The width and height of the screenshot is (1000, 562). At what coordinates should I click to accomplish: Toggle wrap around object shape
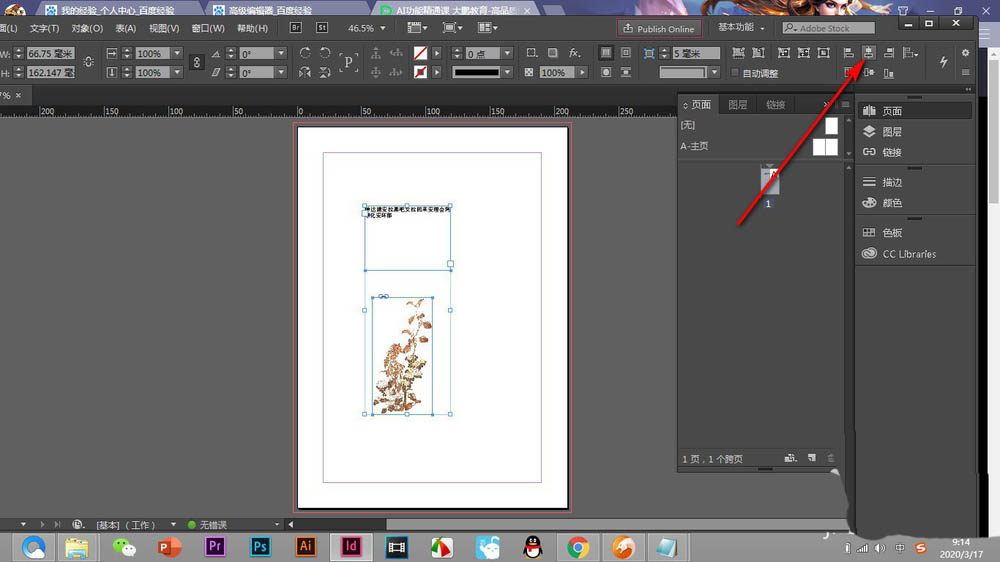point(606,72)
